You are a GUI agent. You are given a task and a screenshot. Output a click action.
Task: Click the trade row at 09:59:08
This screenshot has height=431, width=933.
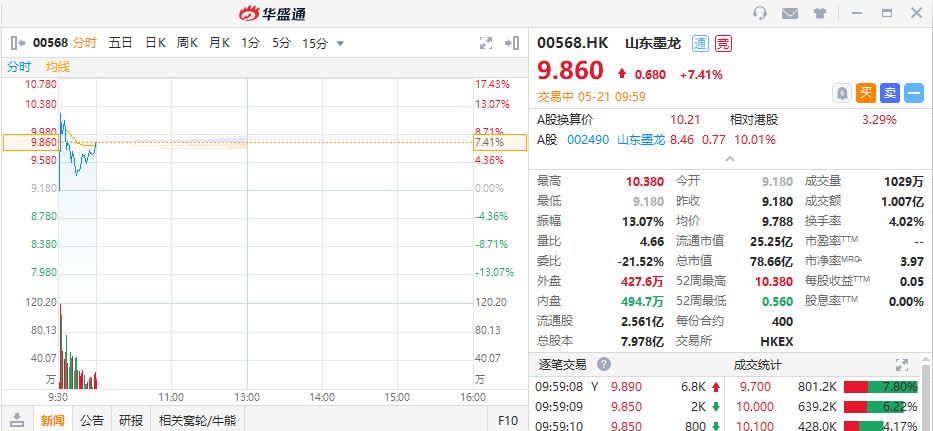point(628,387)
